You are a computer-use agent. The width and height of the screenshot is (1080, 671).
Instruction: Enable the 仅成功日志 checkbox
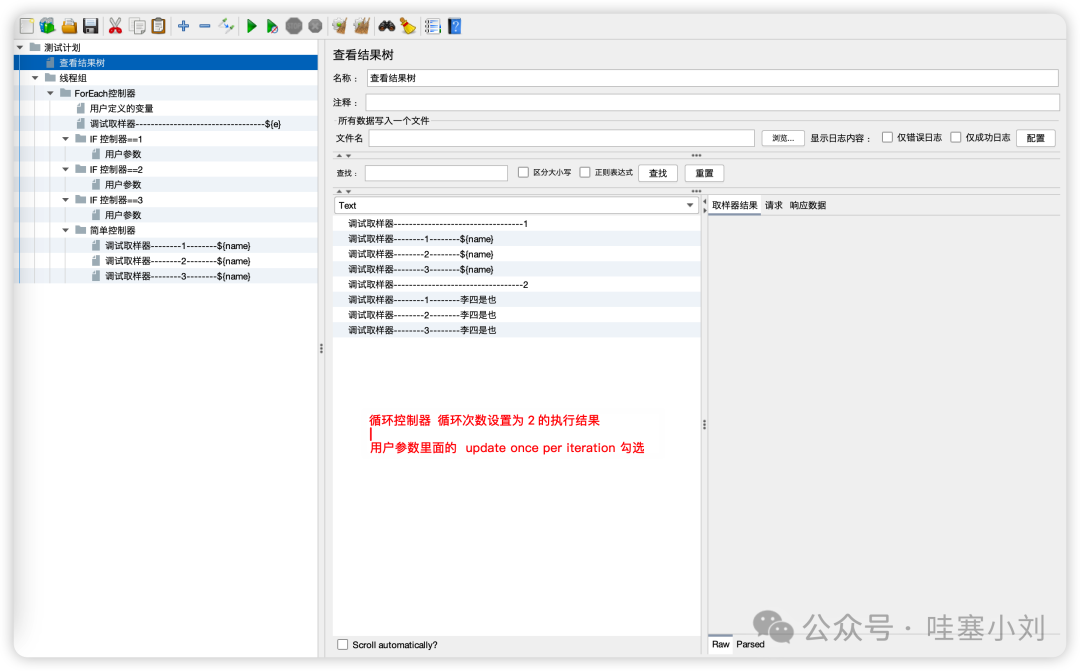pos(955,137)
